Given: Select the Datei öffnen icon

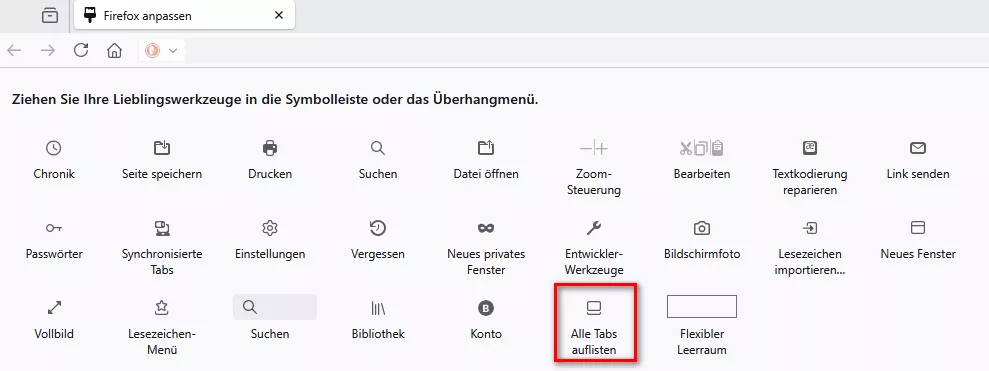Looking at the screenshot, I should click(x=486, y=148).
